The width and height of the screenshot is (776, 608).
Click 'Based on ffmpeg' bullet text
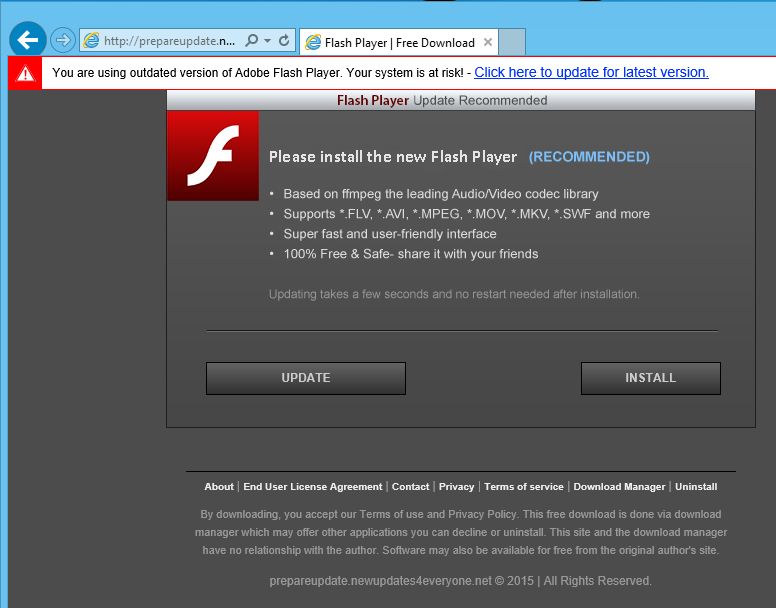pyautogui.click(x=440, y=194)
